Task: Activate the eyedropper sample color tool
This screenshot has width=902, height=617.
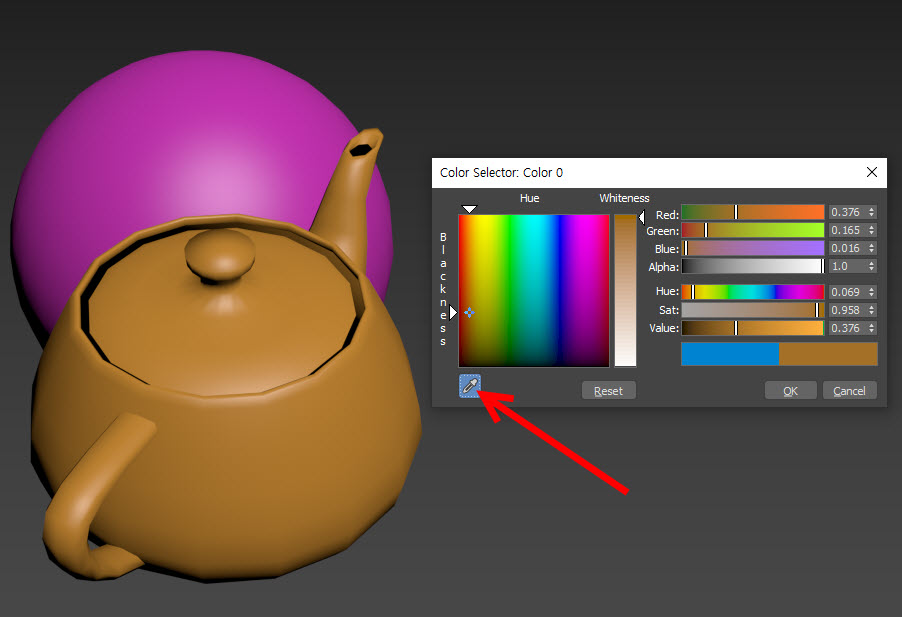Action: (470, 386)
